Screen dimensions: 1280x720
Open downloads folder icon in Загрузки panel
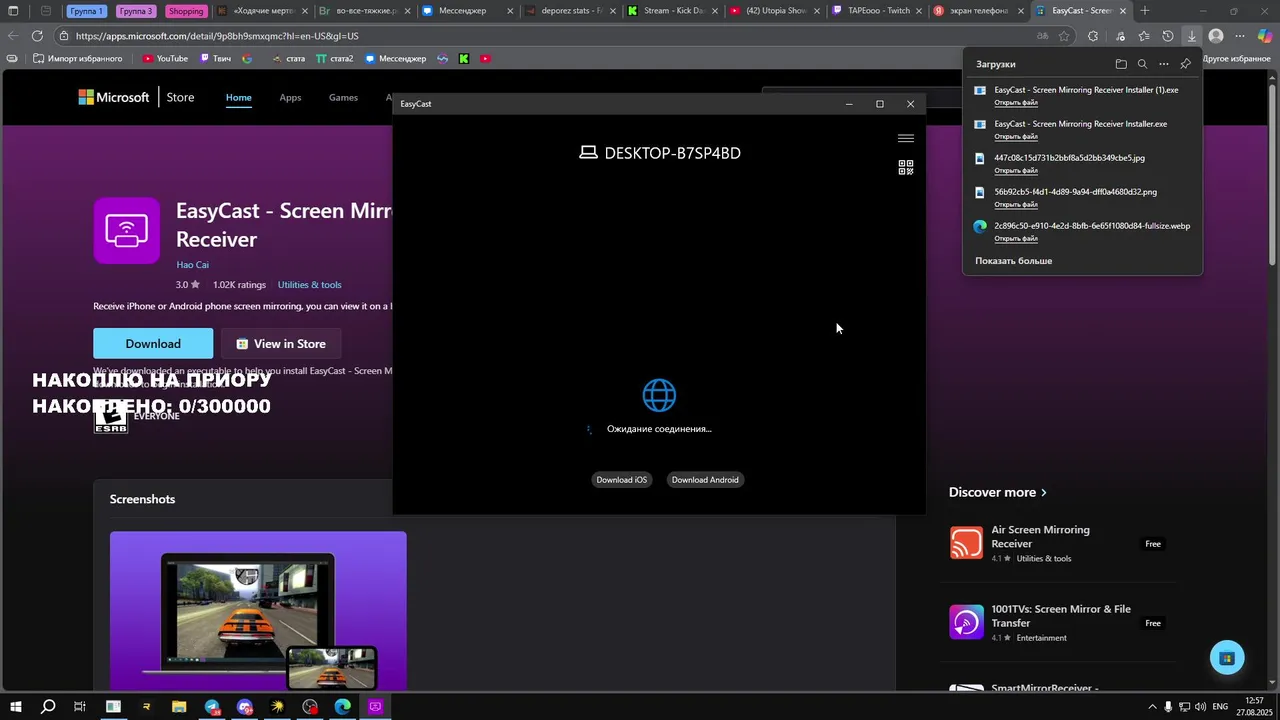[x=1121, y=64]
